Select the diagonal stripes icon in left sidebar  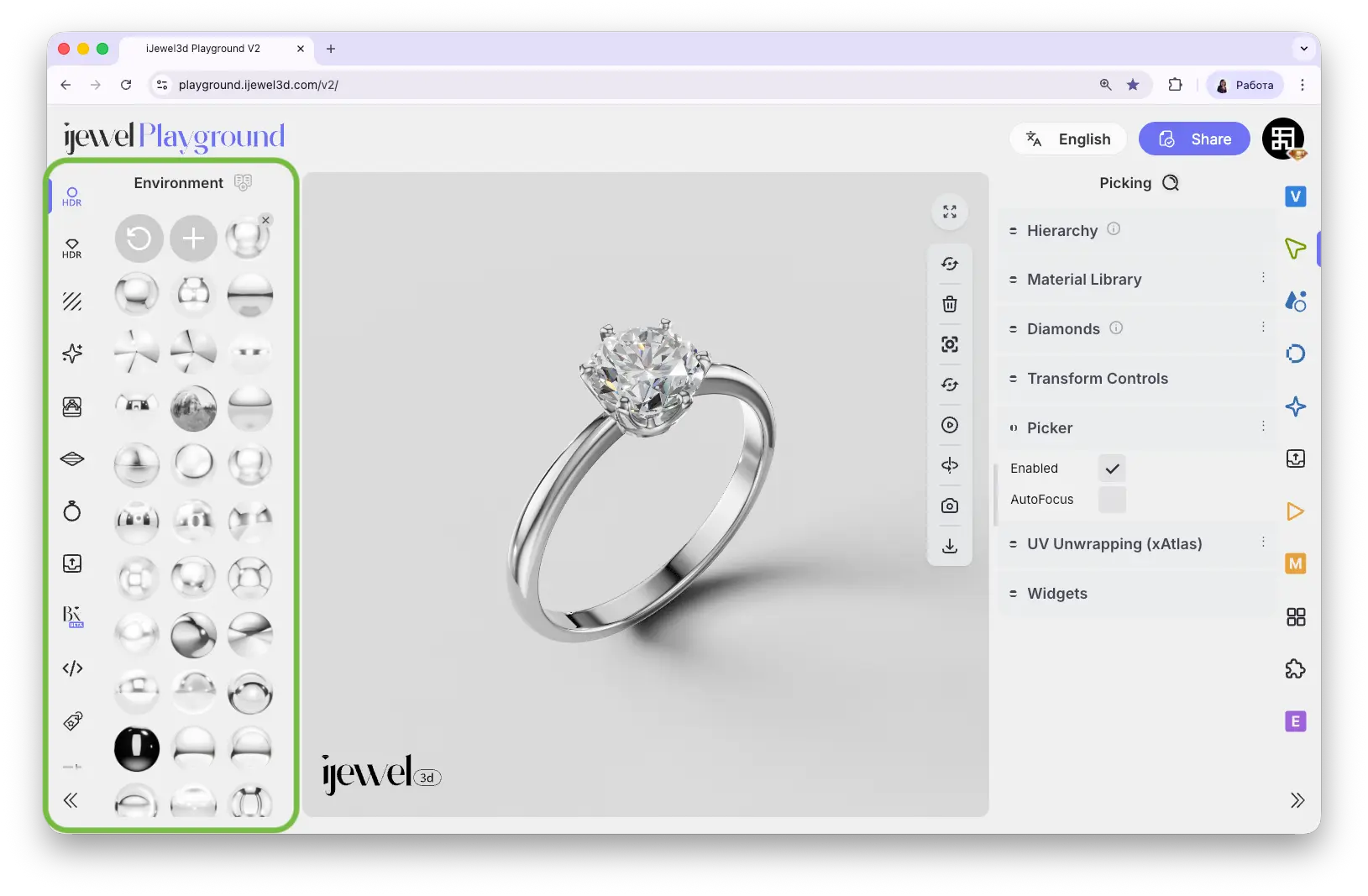point(72,301)
